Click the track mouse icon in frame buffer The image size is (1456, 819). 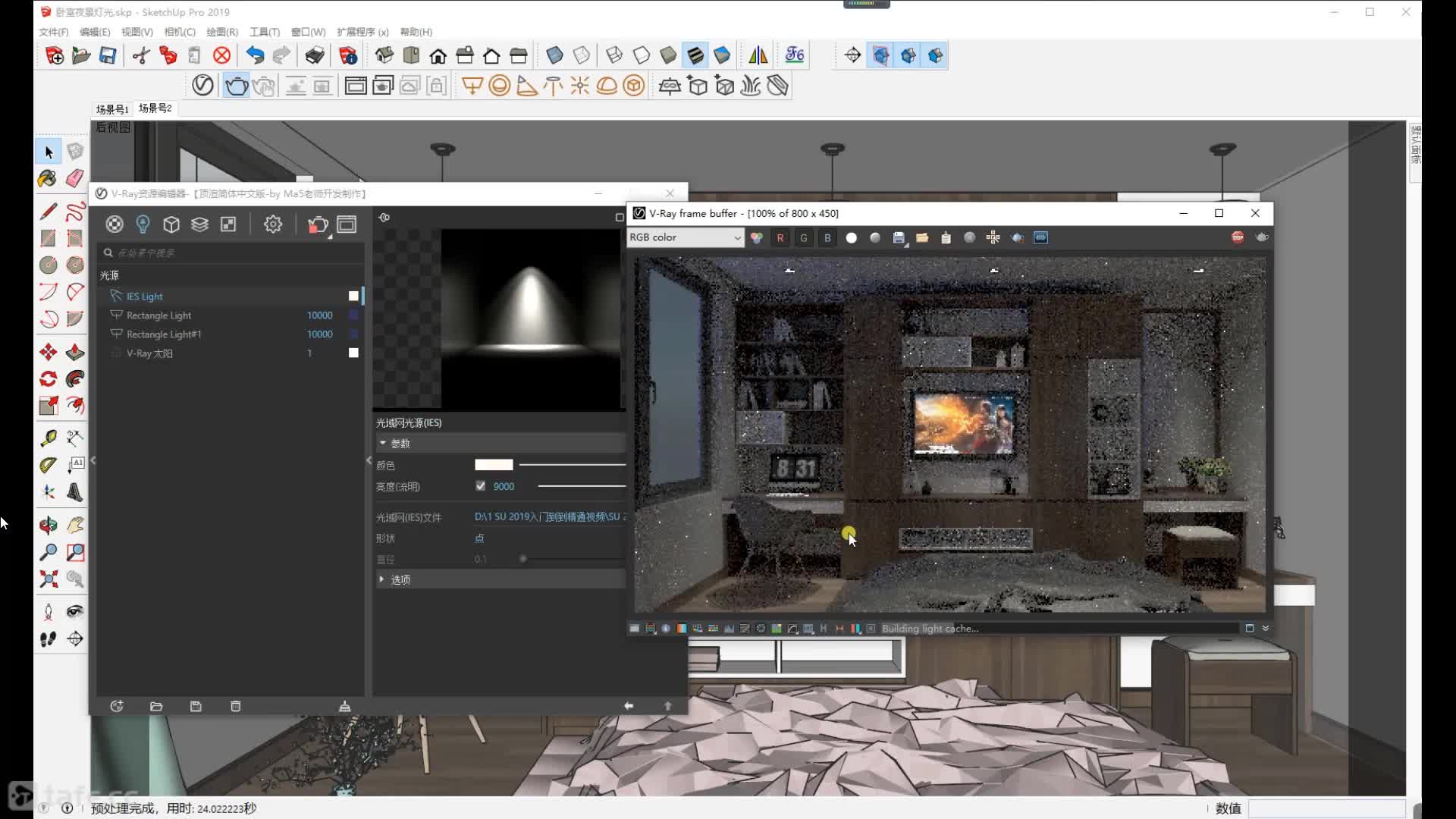[x=993, y=237]
